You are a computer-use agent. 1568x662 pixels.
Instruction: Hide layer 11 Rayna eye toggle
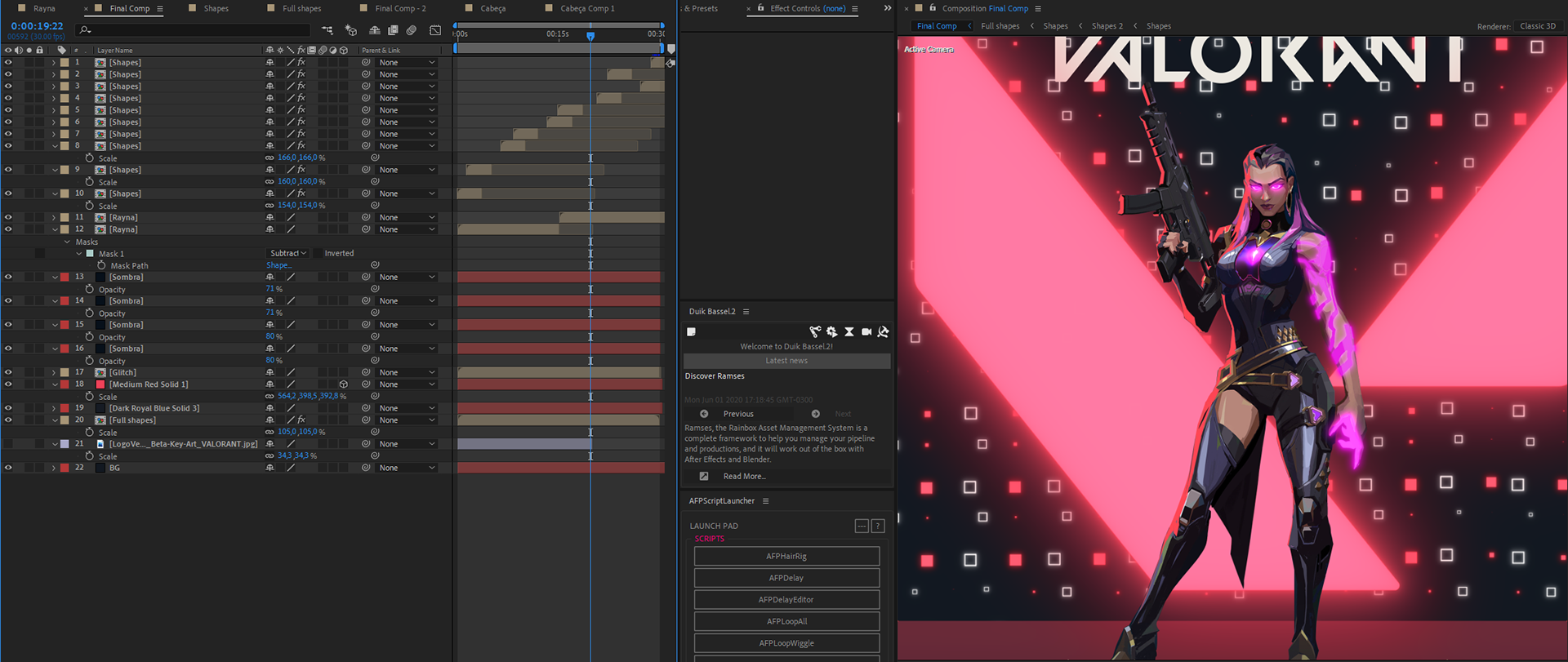8,217
